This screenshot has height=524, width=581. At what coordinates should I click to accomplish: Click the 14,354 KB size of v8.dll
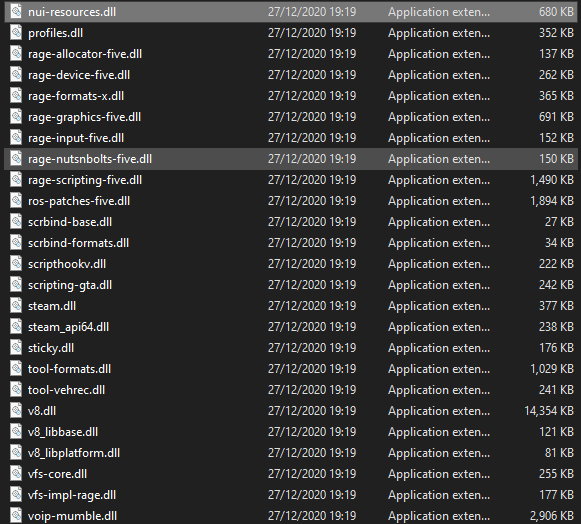pos(549,411)
